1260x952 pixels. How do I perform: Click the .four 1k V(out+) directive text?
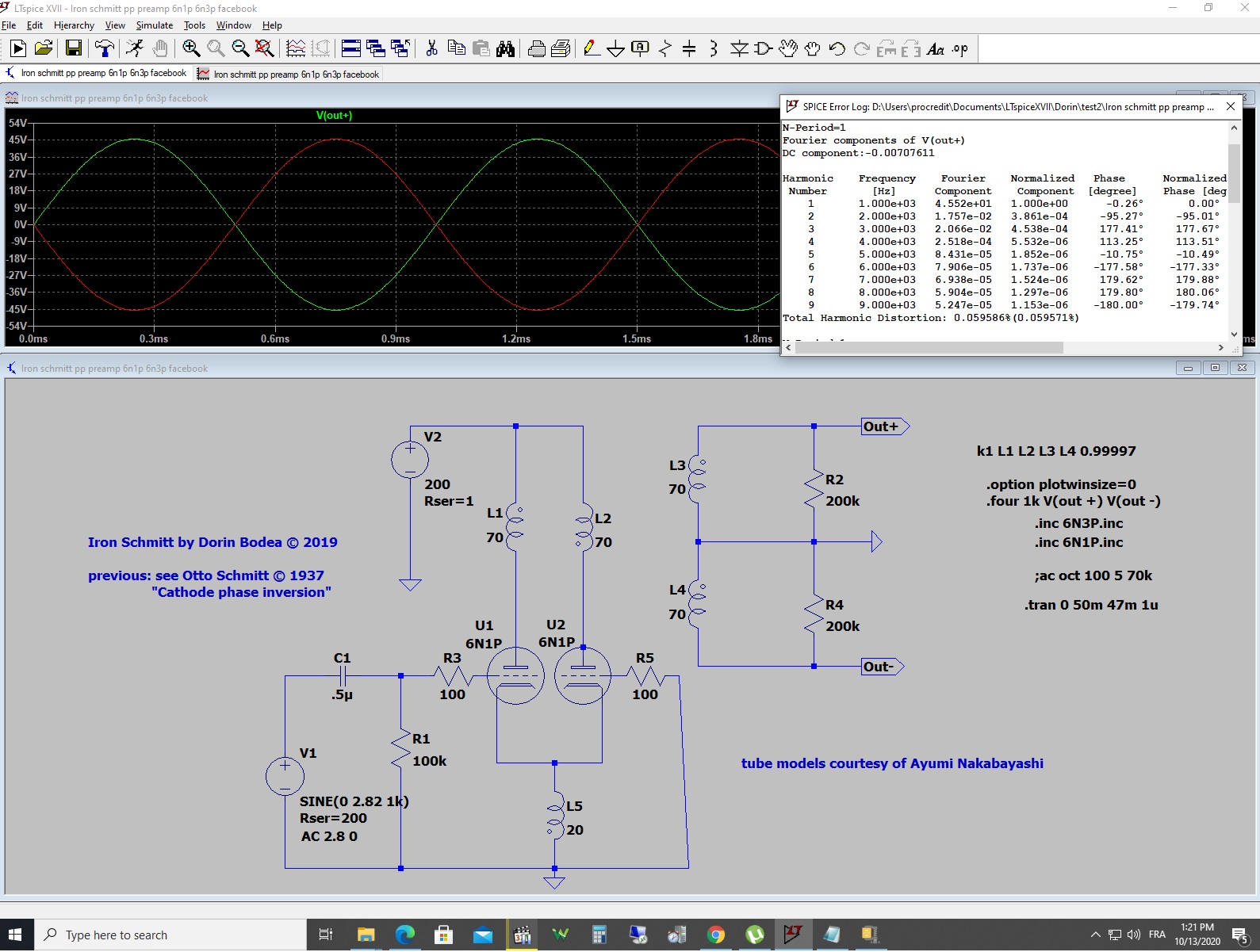[1074, 501]
